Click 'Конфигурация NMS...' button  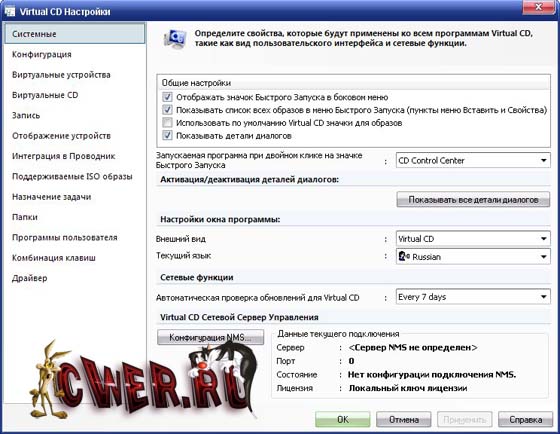[210, 337]
